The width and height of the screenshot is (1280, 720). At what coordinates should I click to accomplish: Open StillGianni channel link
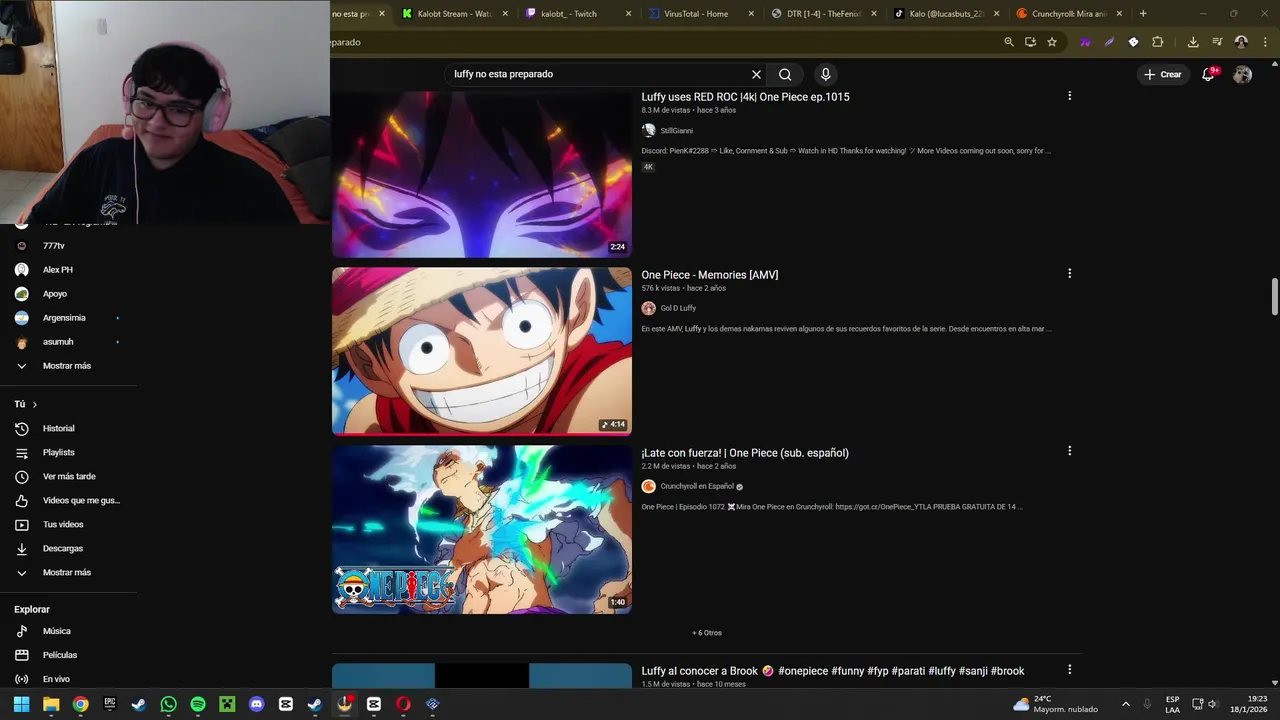pos(676,131)
